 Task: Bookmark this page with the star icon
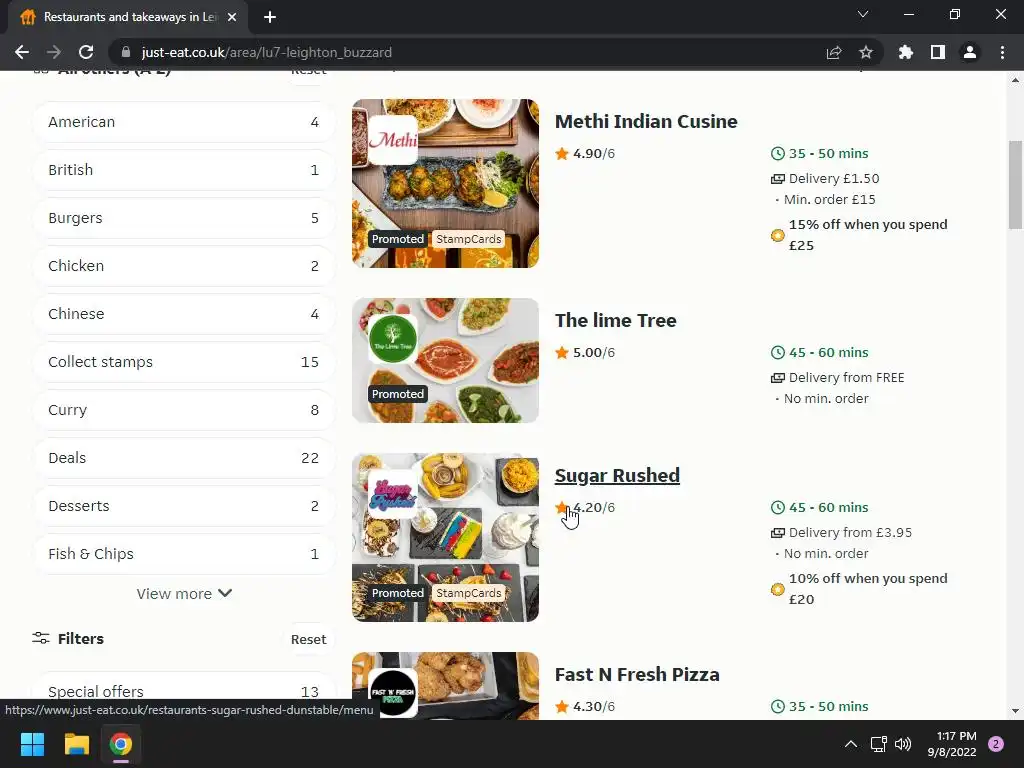point(866,52)
